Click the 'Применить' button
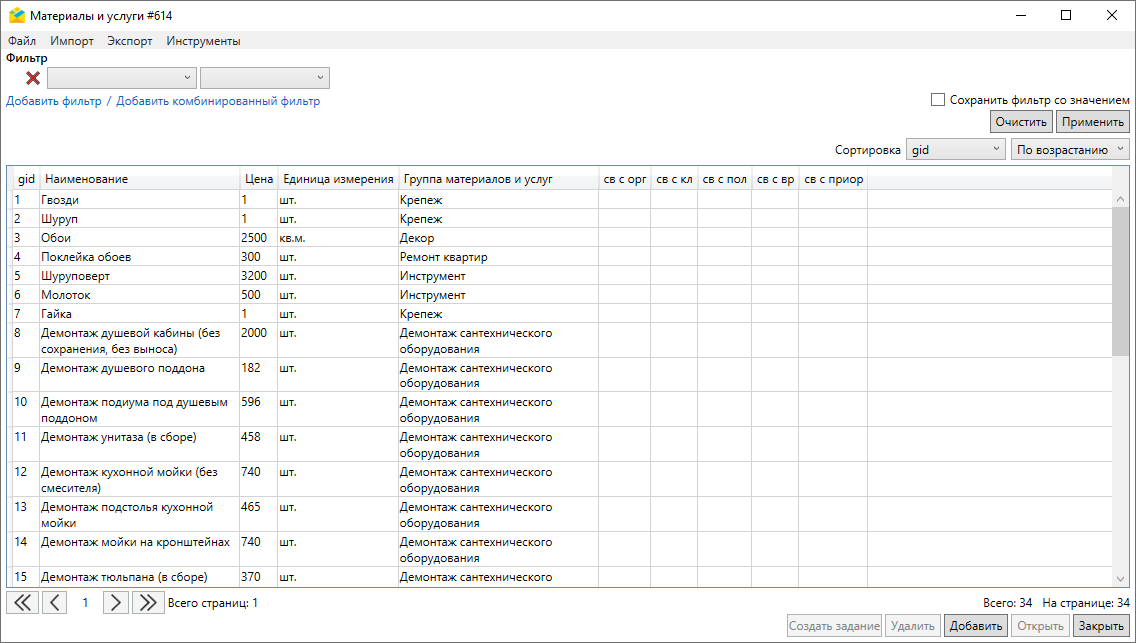Viewport: 1136px width, 643px height. [1093, 122]
